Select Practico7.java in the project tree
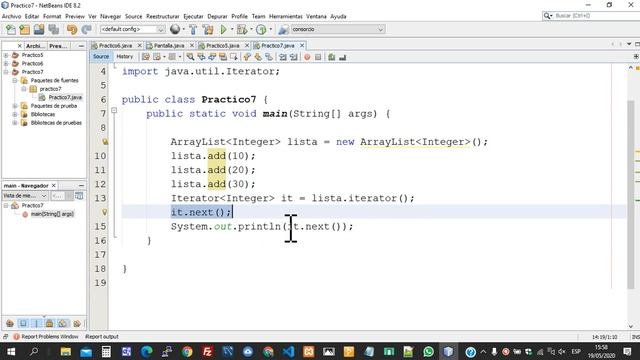Viewport: 640px width, 360px height. pyautogui.click(x=65, y=97)
